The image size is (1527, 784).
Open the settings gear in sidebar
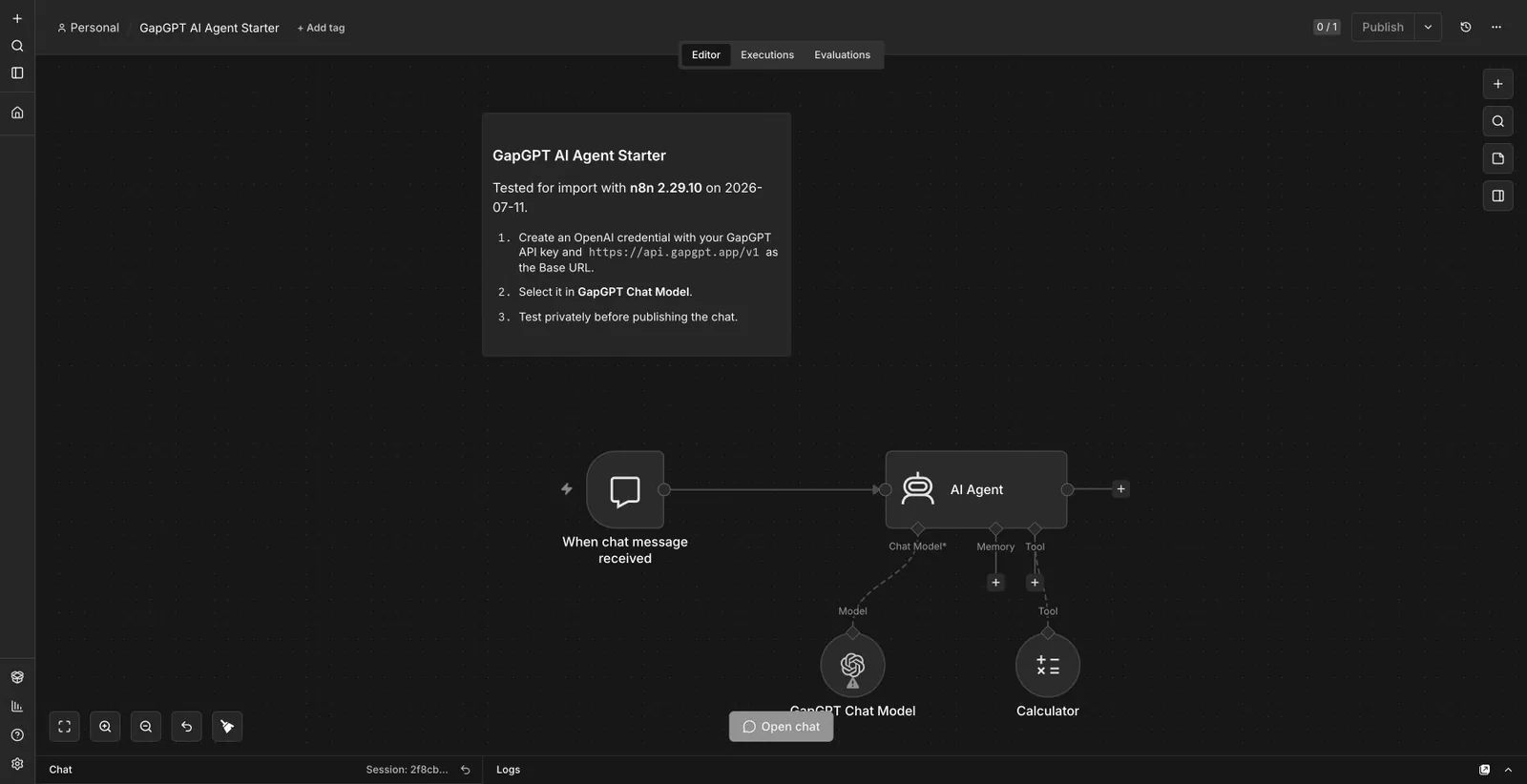(x=17, y=764)
